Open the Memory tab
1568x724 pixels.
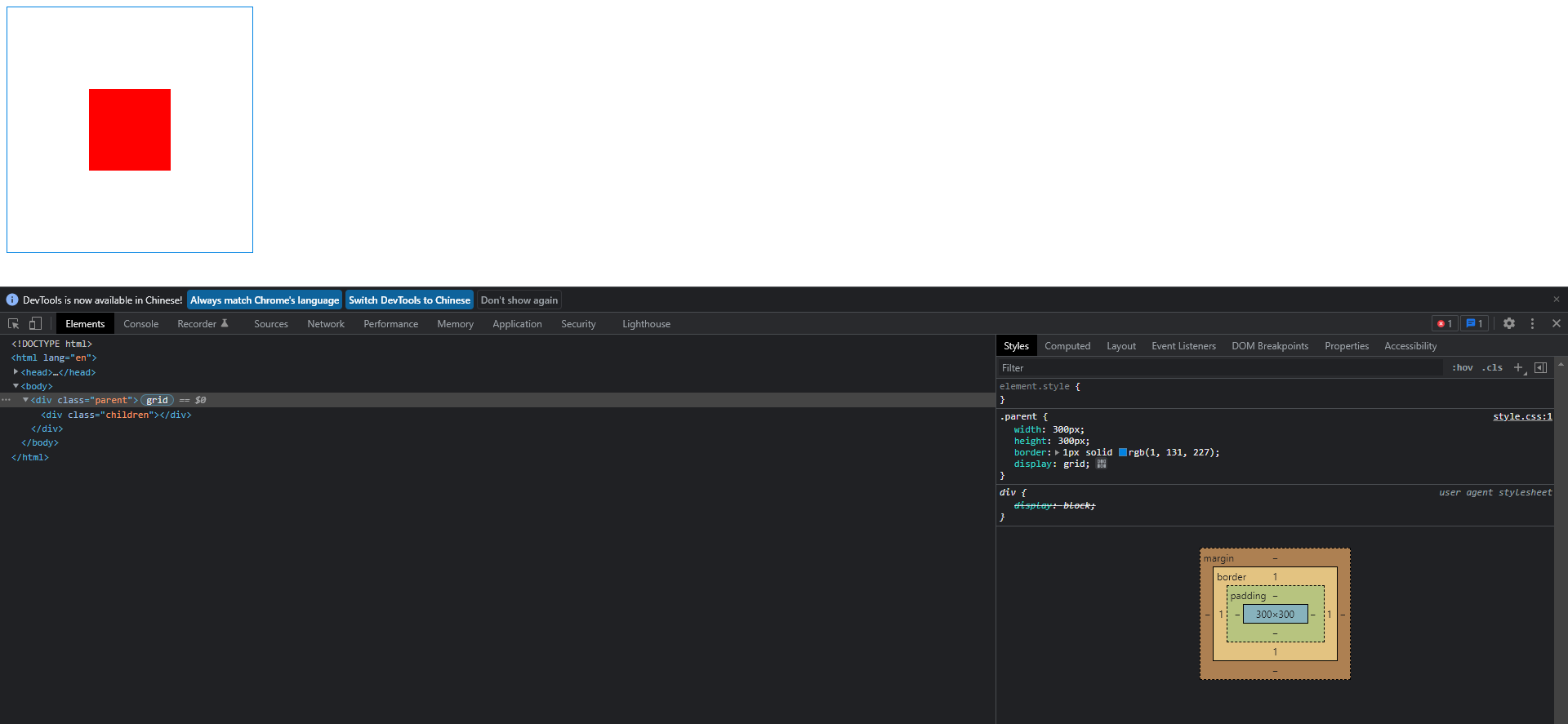[455, 323]
